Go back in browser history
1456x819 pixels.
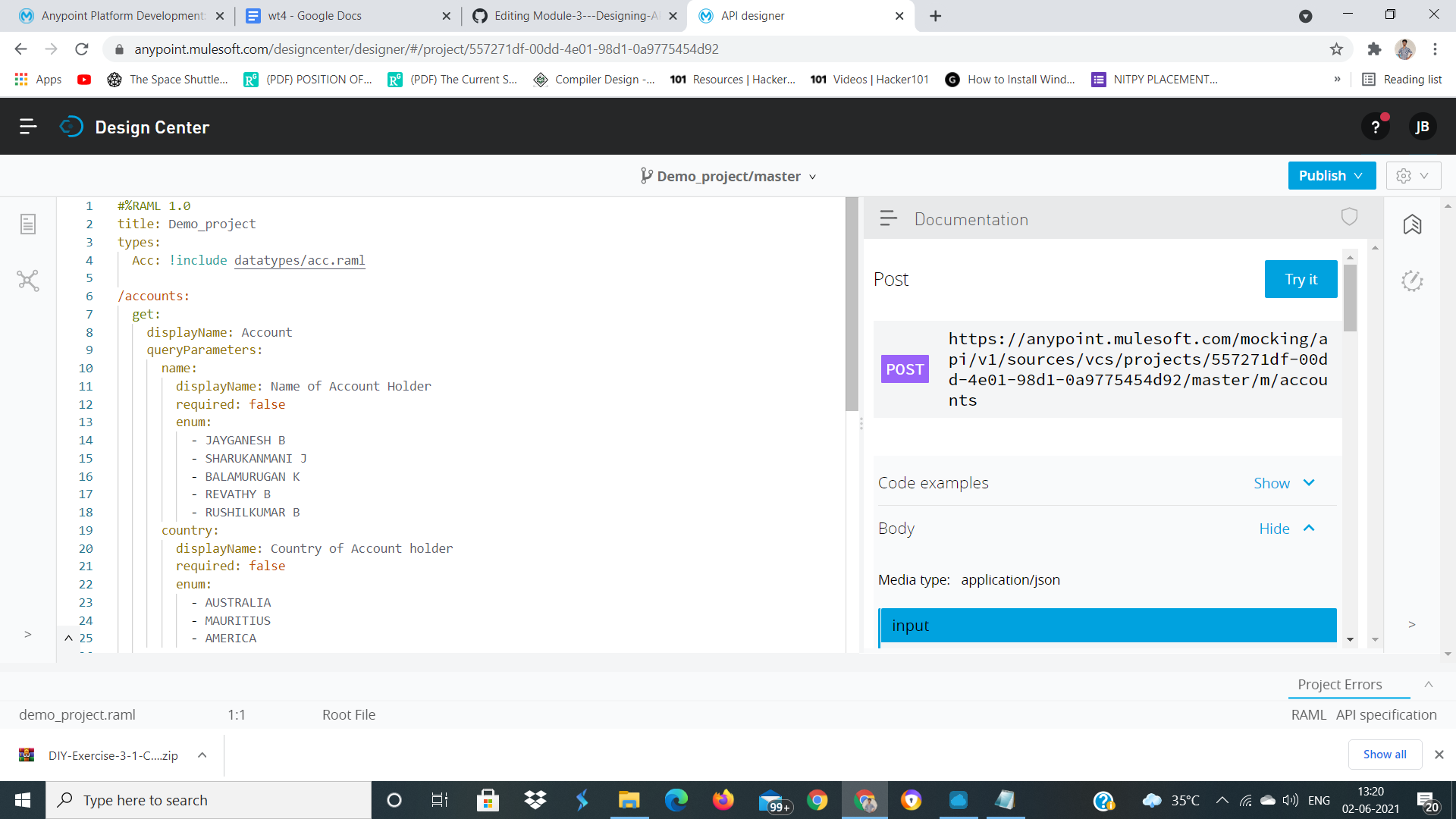[20, 49]
